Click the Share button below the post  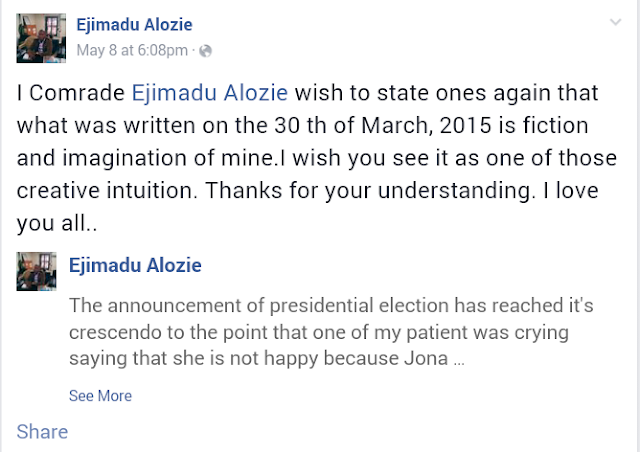click(x=42, y=432)
